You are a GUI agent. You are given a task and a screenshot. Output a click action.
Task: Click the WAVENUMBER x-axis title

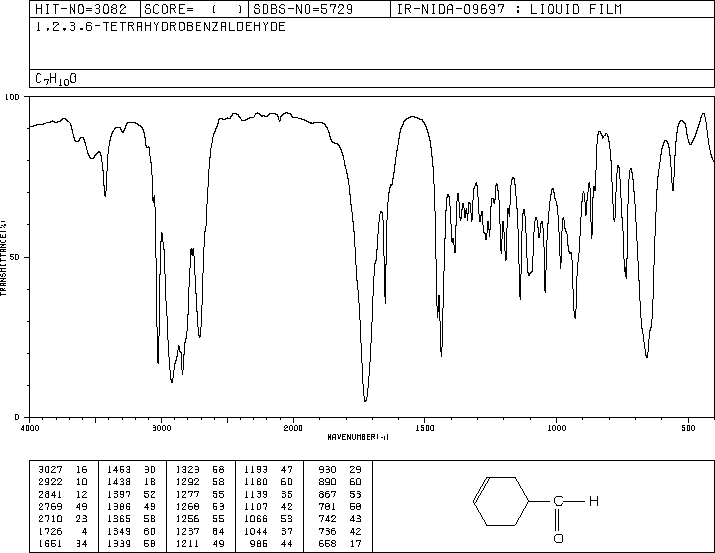click(358, 437)
